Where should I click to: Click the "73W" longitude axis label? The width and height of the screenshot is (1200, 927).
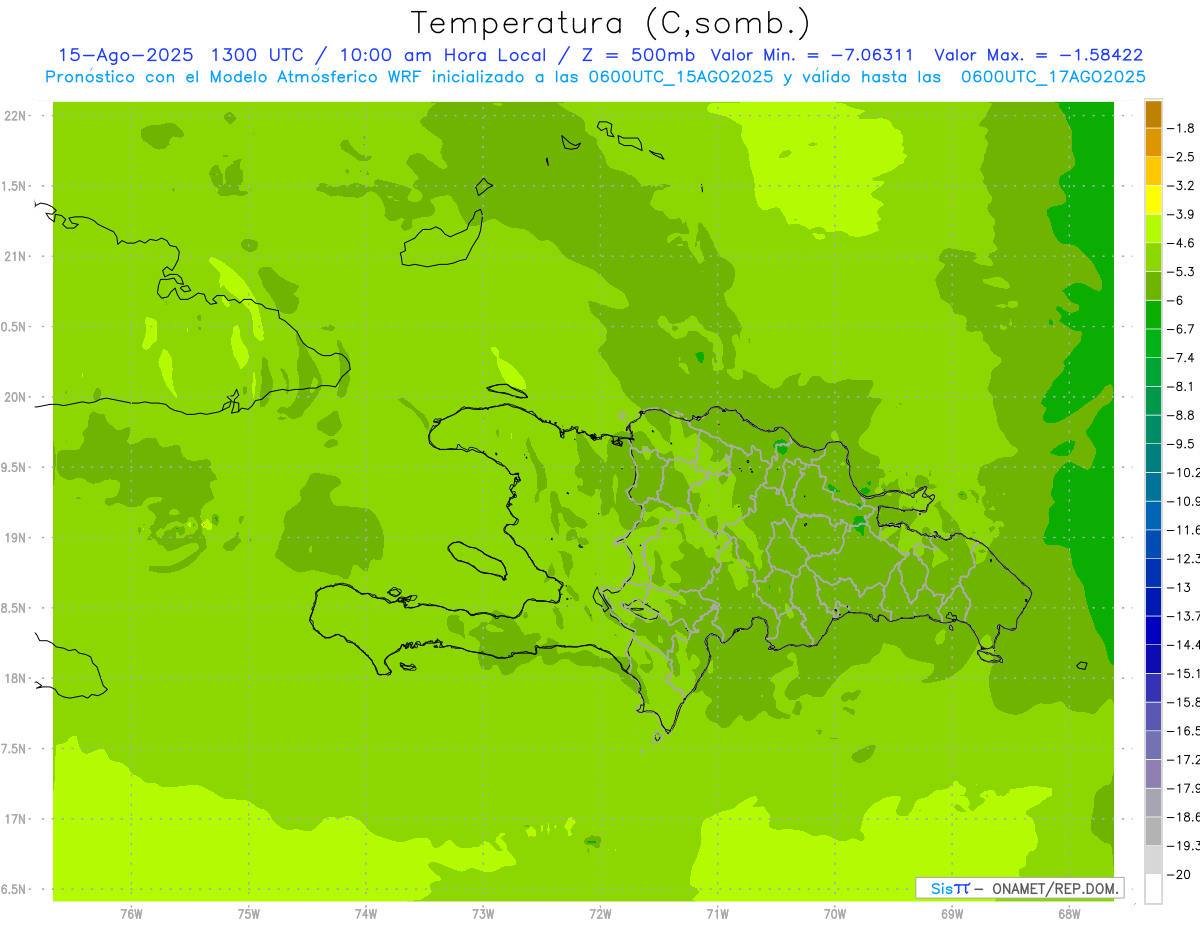click(x=483, y=914)
